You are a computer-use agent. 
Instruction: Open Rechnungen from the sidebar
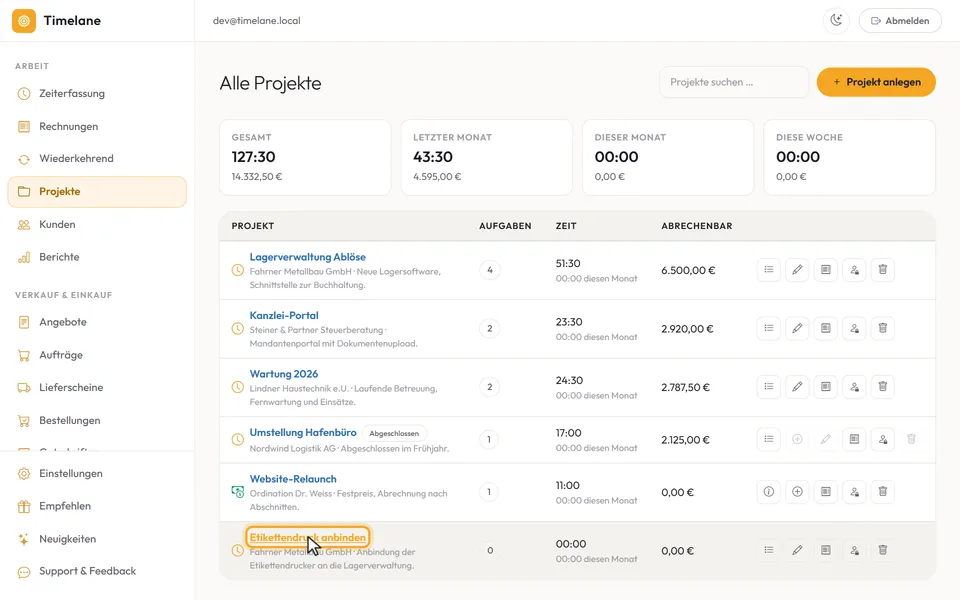[97, 127]
